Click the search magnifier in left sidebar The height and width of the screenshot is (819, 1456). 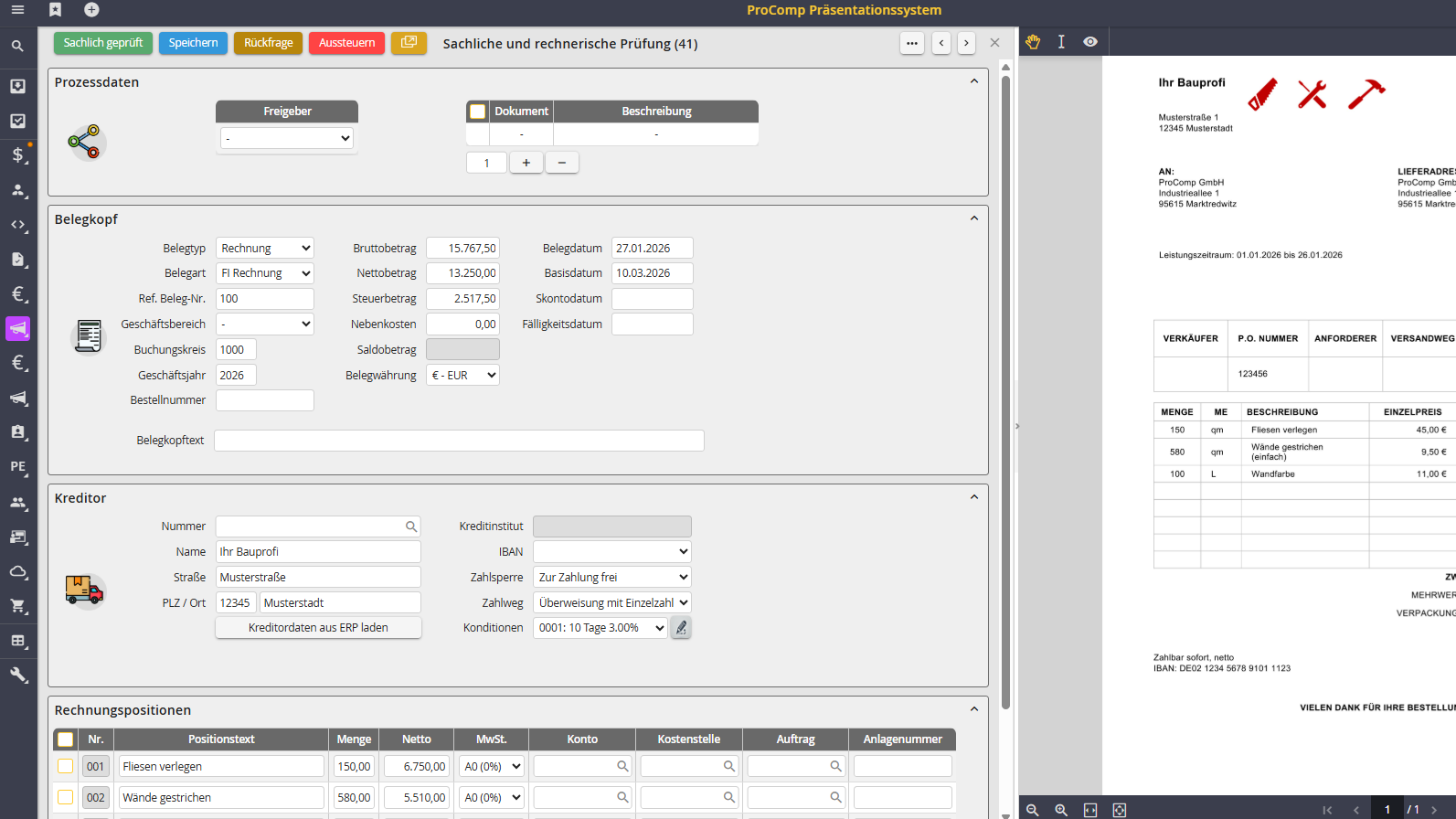[x=17, y=46]
